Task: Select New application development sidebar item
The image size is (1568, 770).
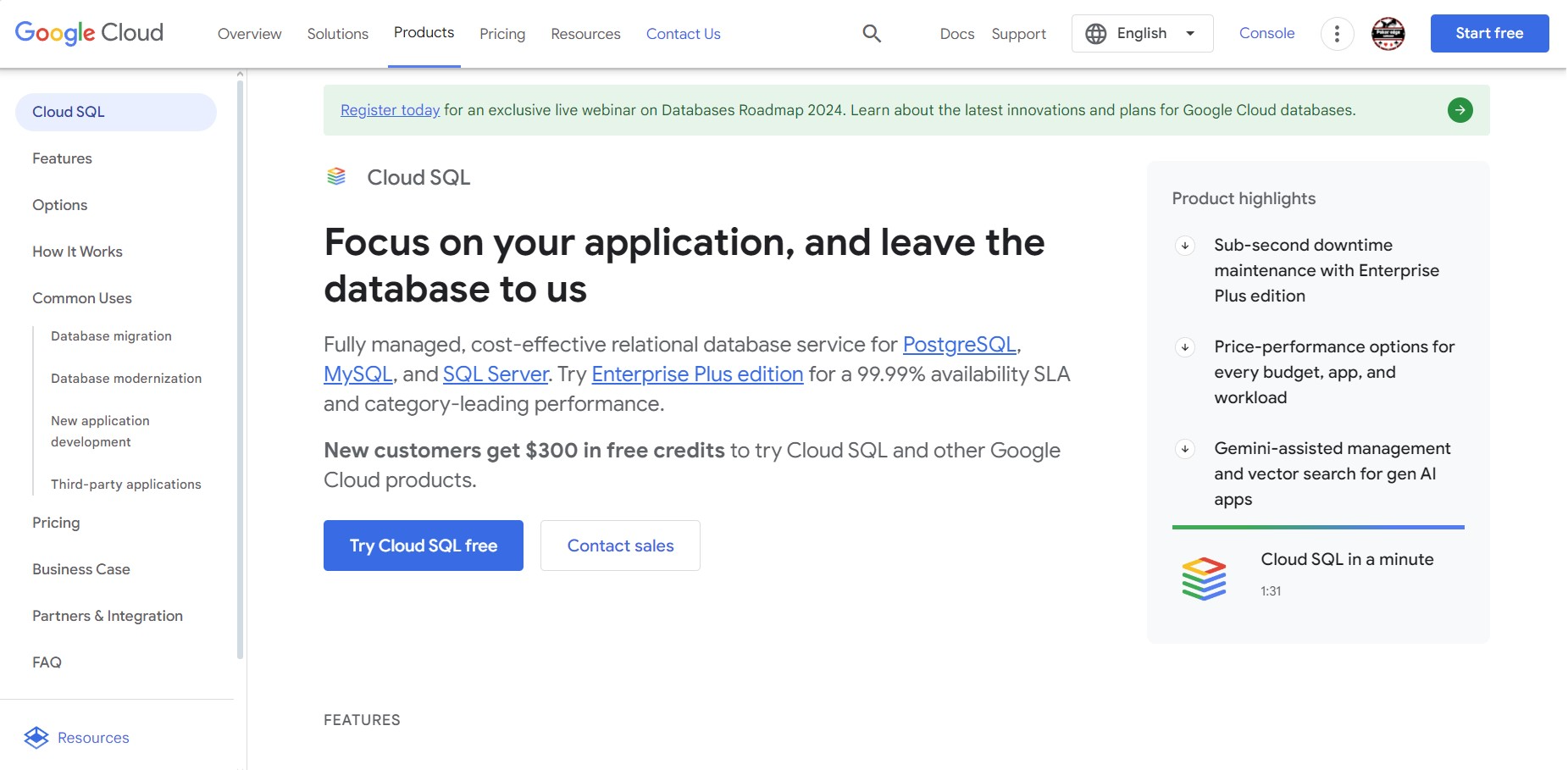Action: 100,431
